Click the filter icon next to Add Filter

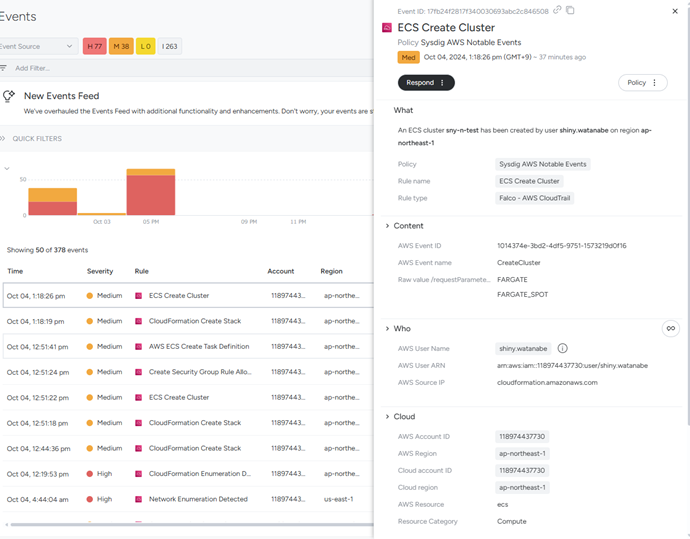(4, 68)
